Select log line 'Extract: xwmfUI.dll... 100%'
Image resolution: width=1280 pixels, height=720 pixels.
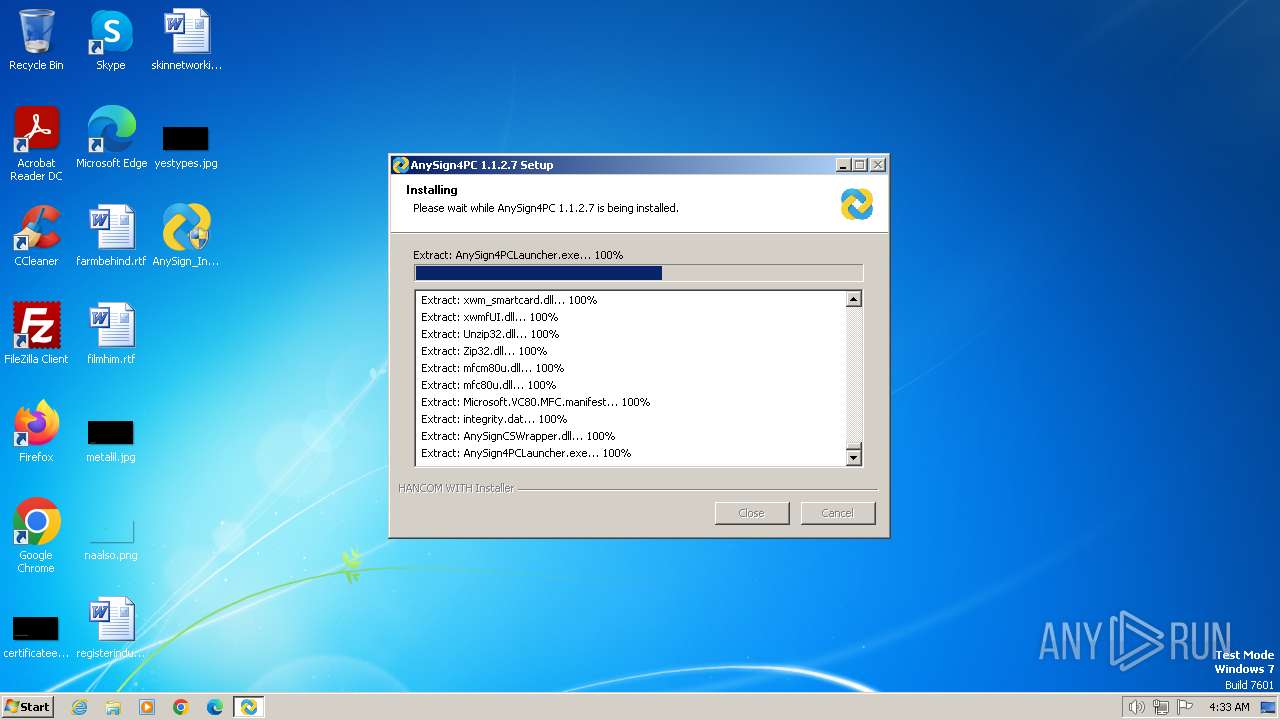[x=489, y=317]
